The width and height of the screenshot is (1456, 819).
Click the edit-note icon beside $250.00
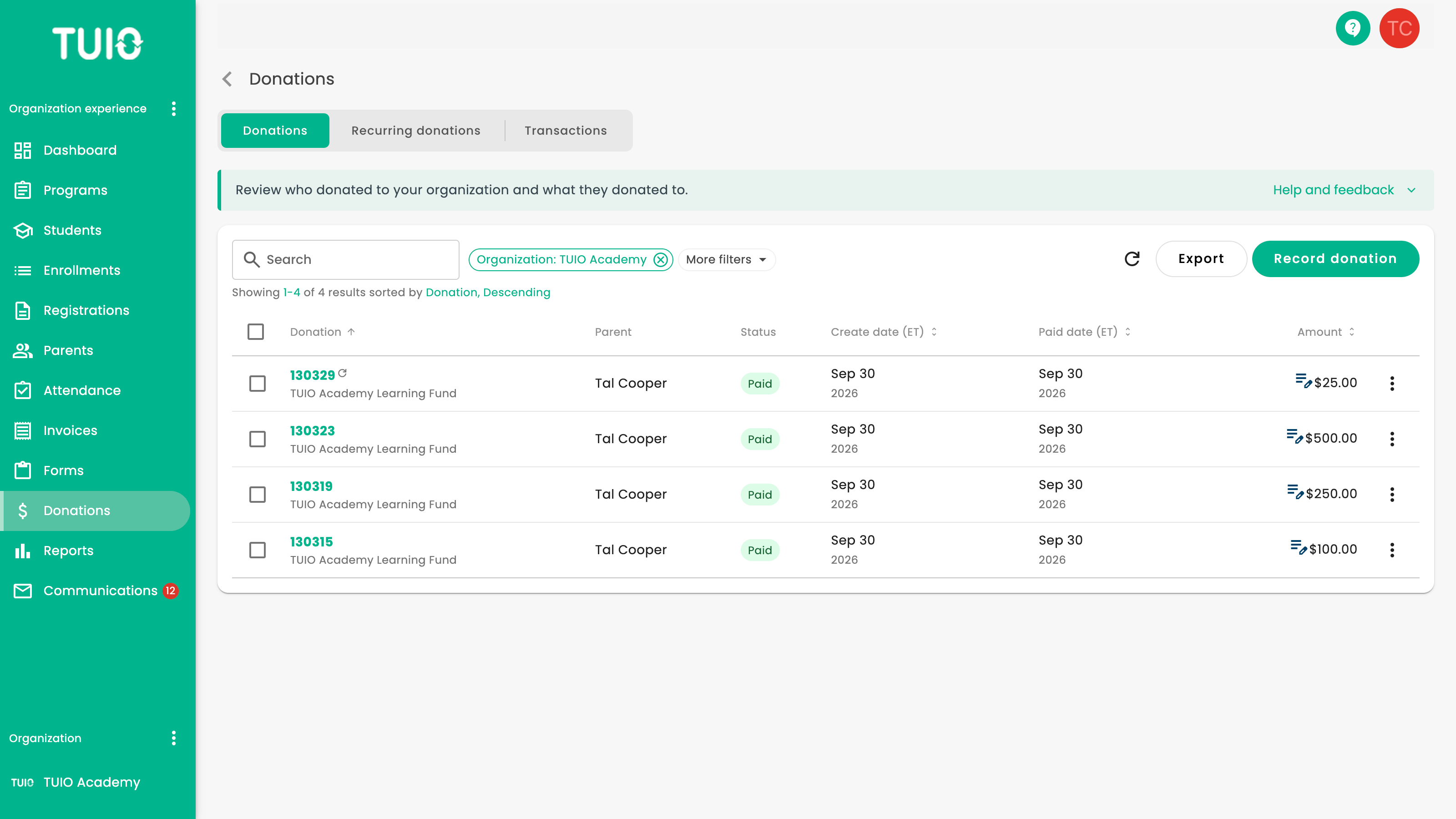1295,492
